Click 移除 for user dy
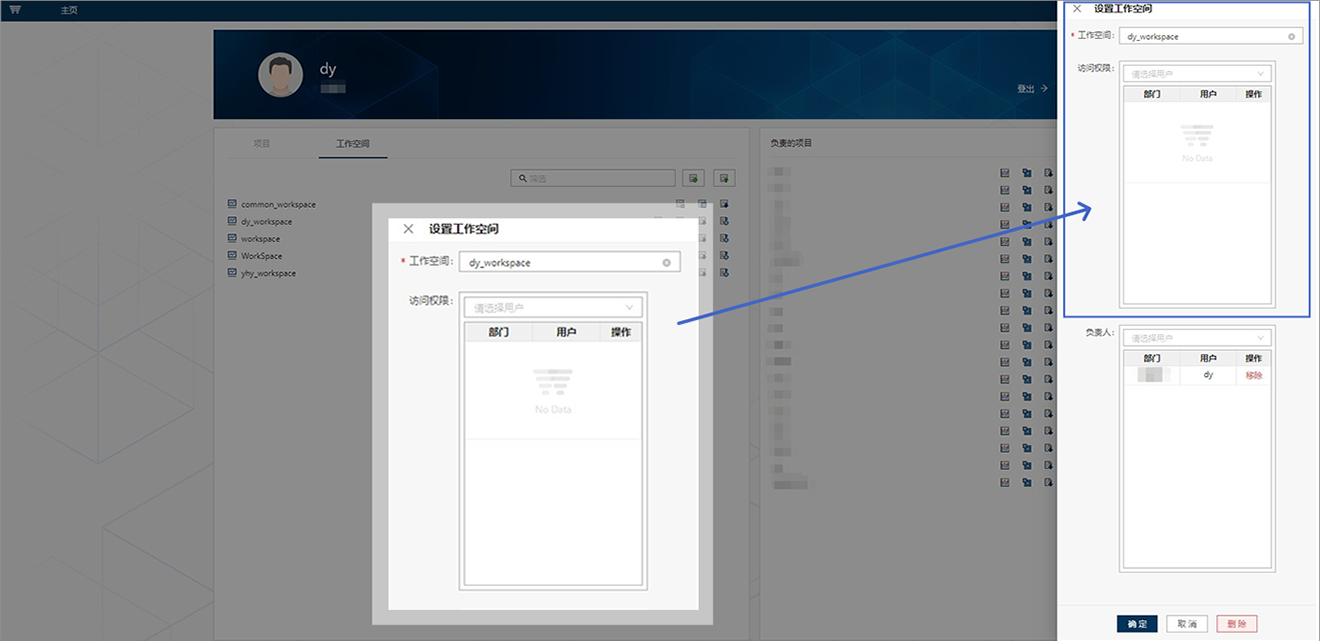This screenshot has height=641, width=1320. 1254,375
